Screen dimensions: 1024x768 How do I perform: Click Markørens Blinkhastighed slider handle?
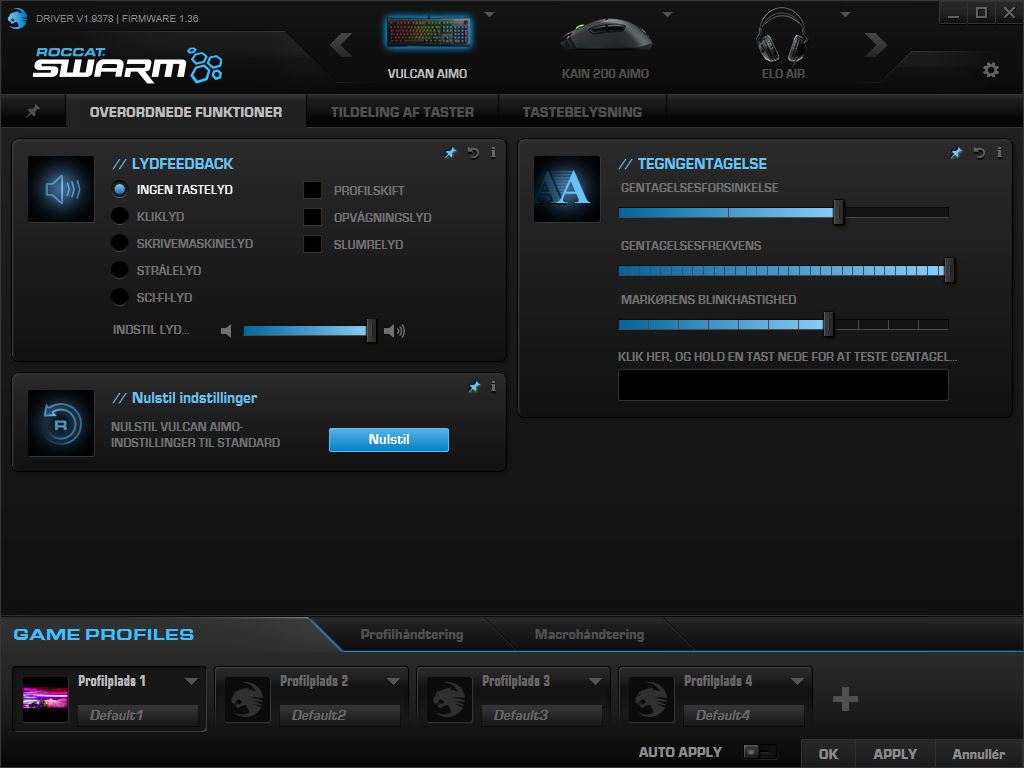point(828,324)
